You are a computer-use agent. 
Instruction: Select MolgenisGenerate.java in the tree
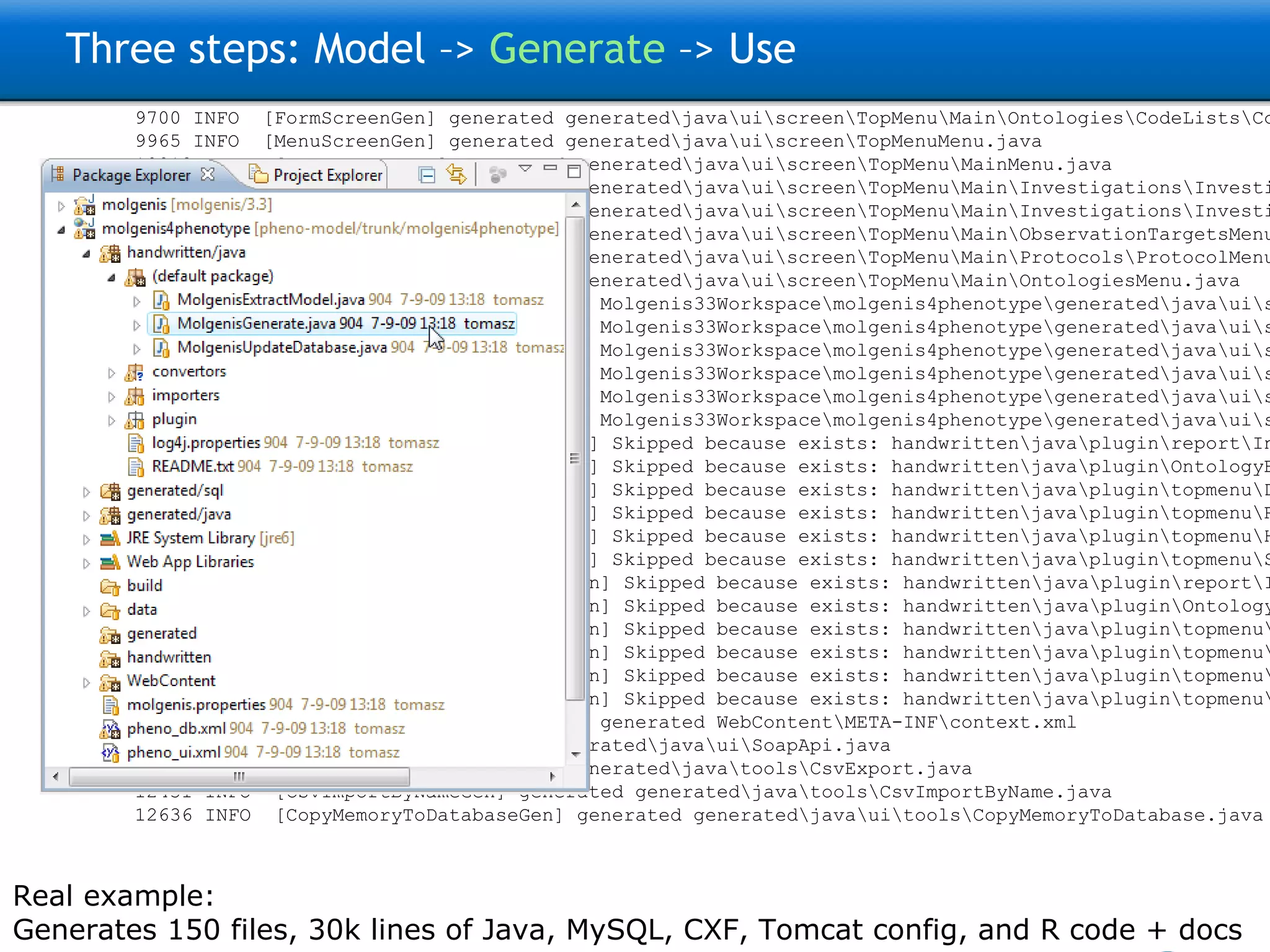(x=332, y=324)
